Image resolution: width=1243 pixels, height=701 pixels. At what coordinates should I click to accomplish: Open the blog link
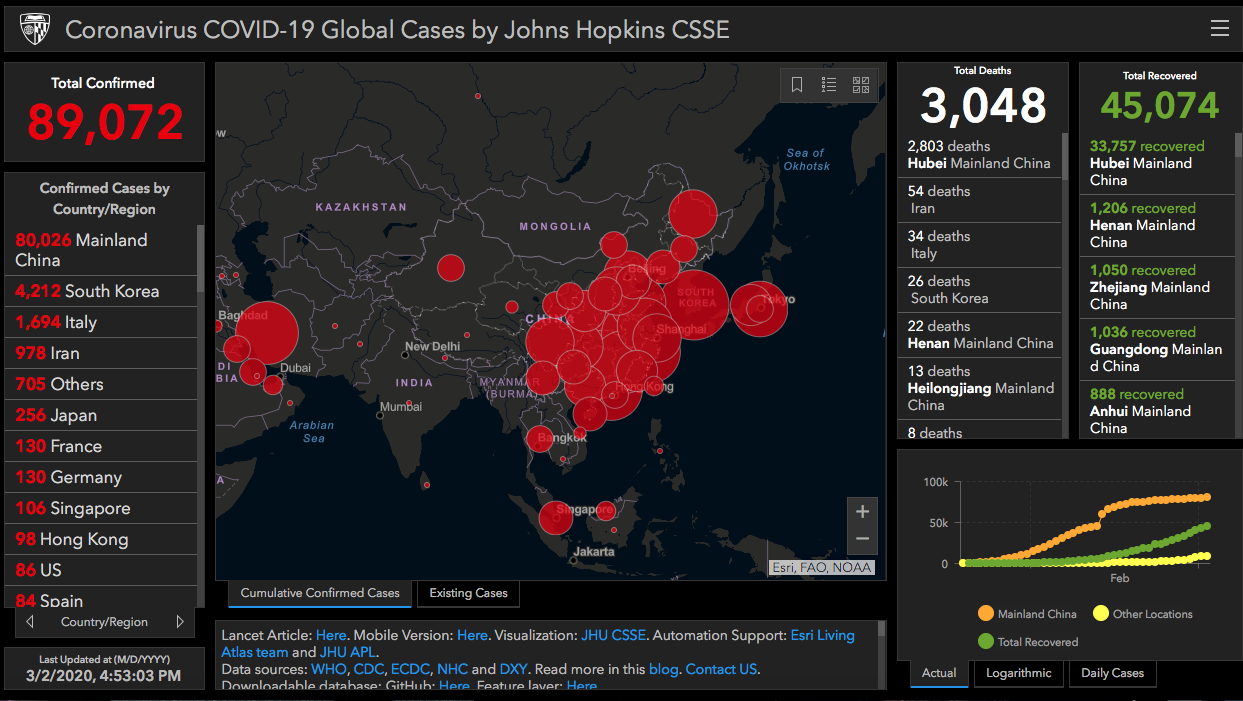point(662,669)
